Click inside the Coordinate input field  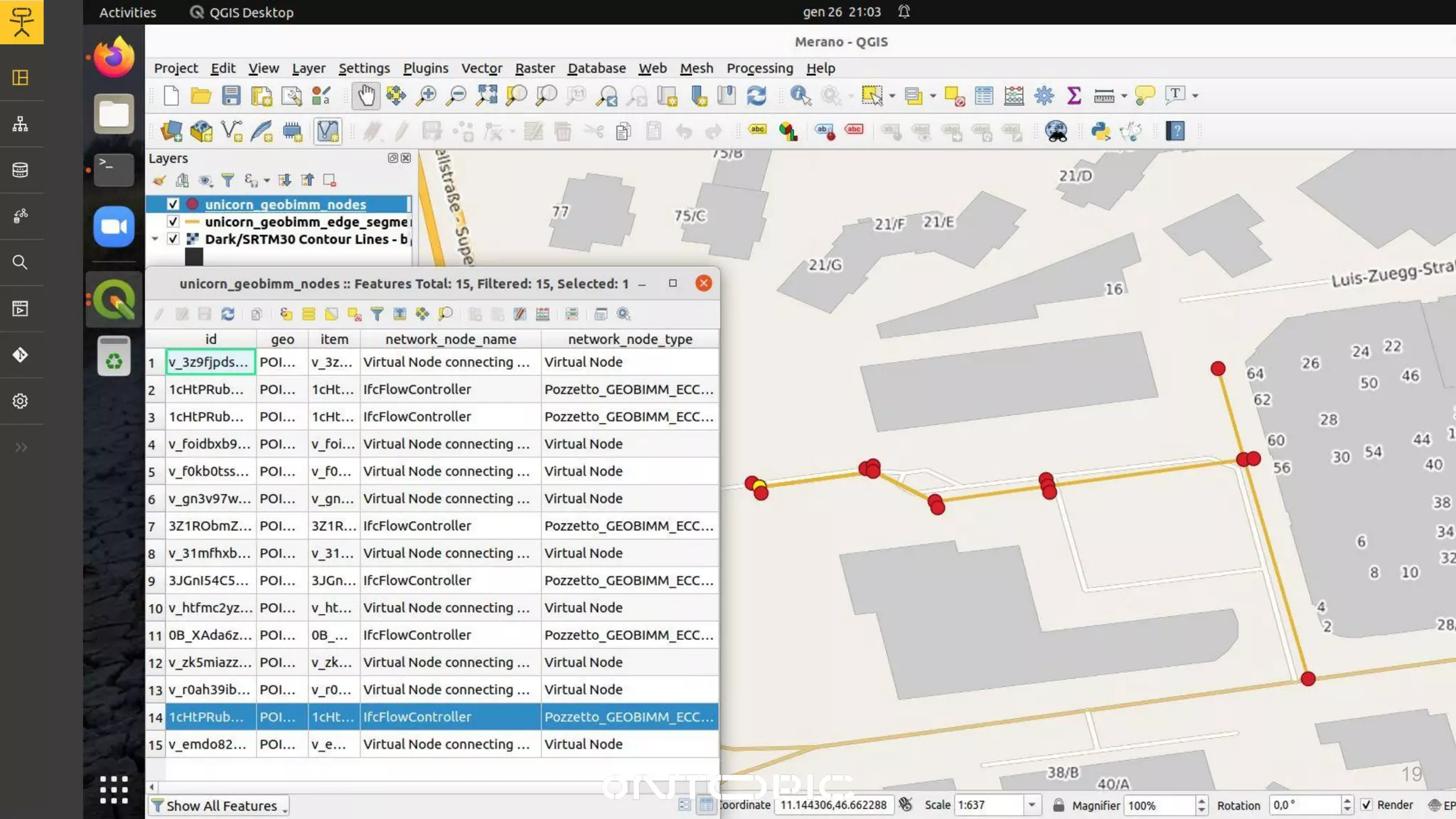tap(833, 805)
